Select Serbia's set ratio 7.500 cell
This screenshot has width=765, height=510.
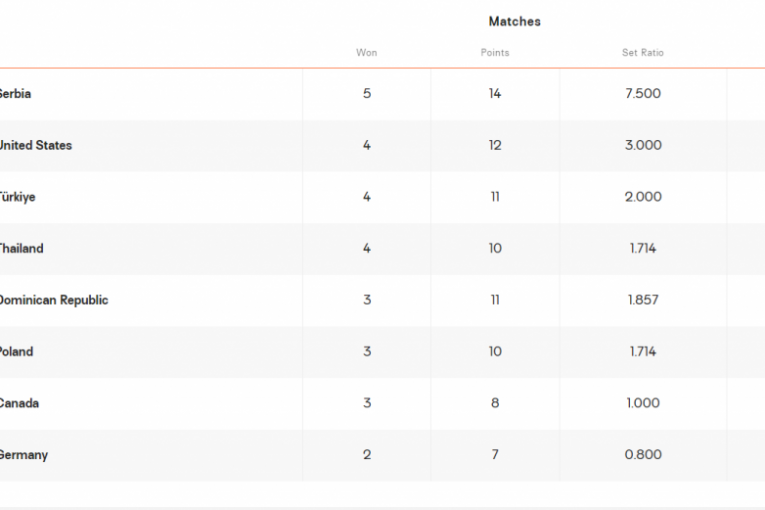[643, 94]
